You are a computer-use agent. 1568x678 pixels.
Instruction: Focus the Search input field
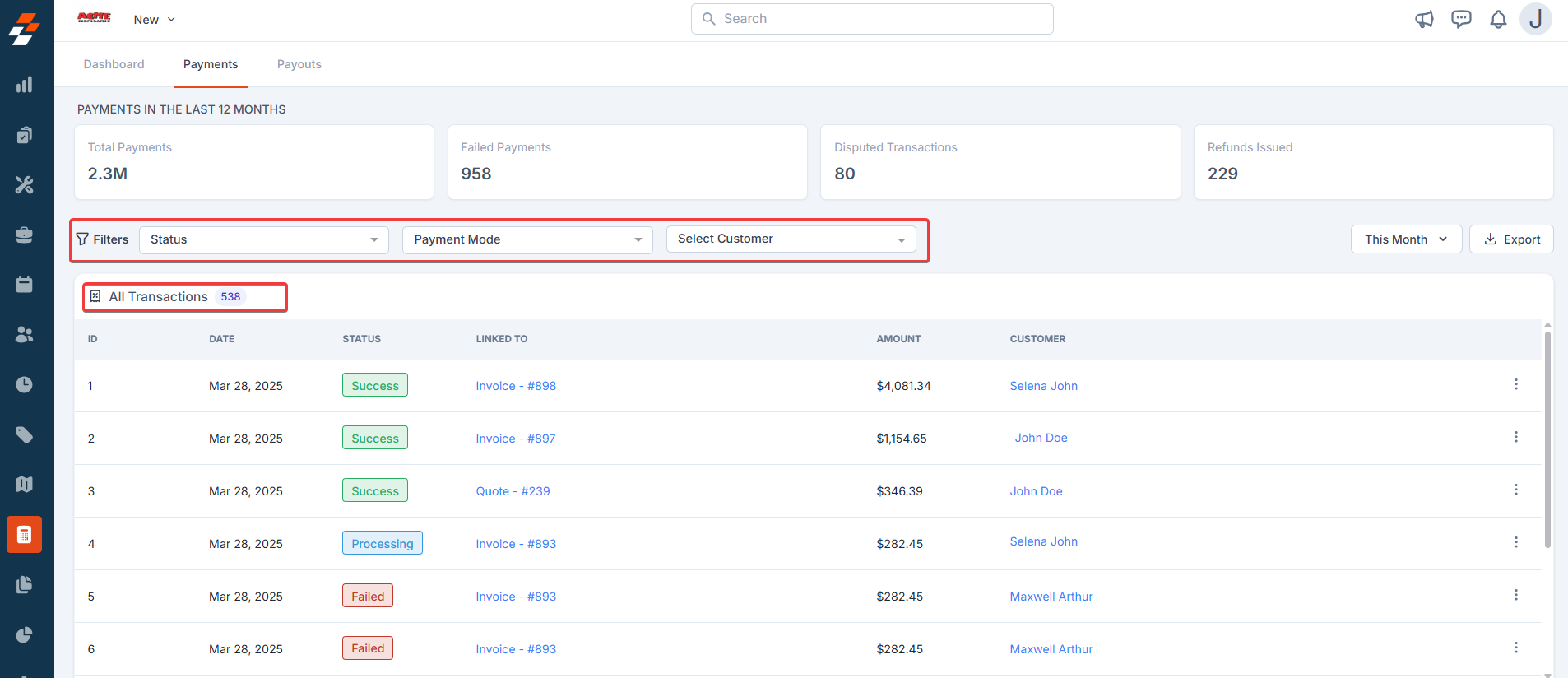pos(872,19)
